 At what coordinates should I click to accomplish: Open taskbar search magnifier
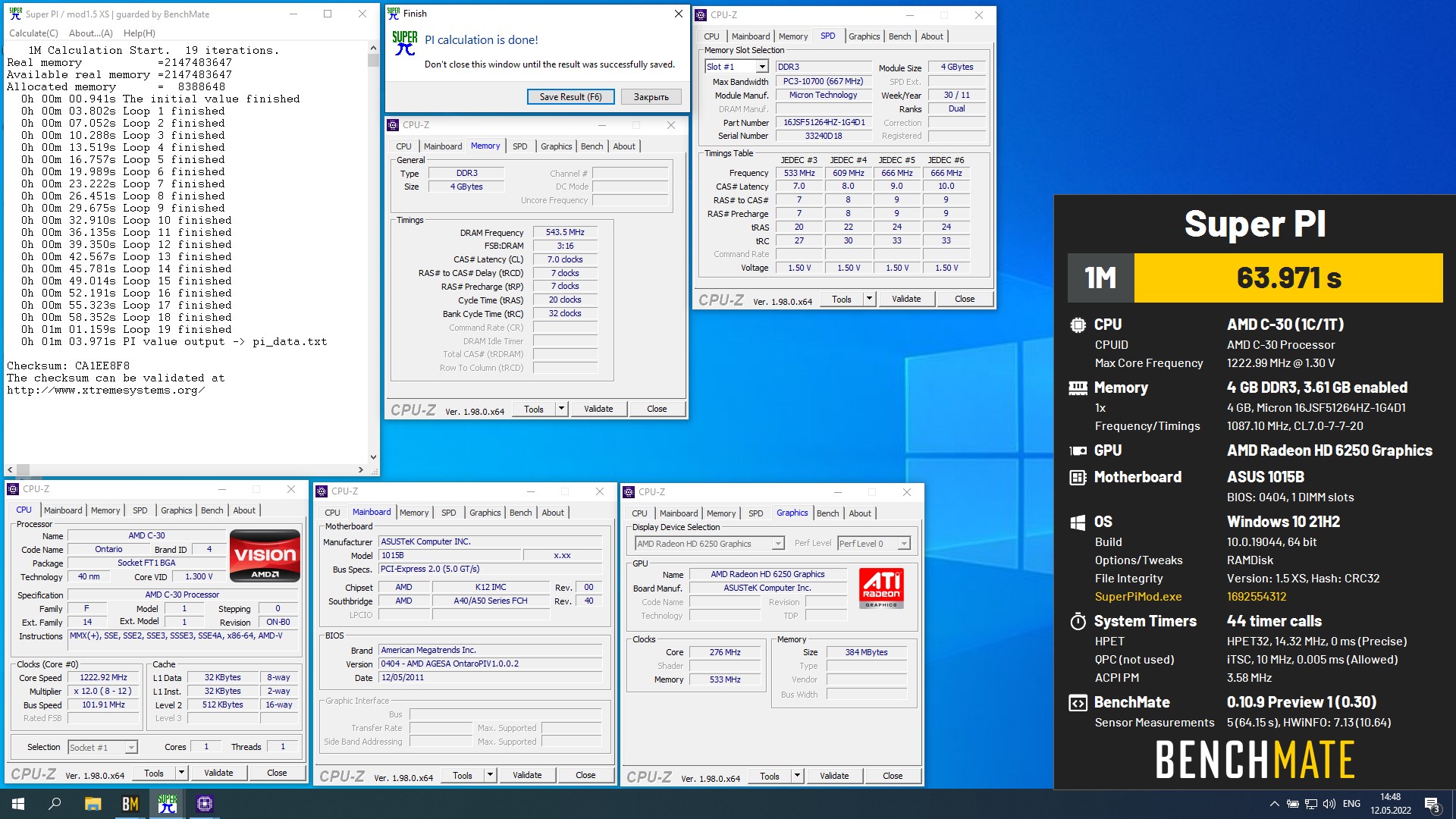coord(55,804)
